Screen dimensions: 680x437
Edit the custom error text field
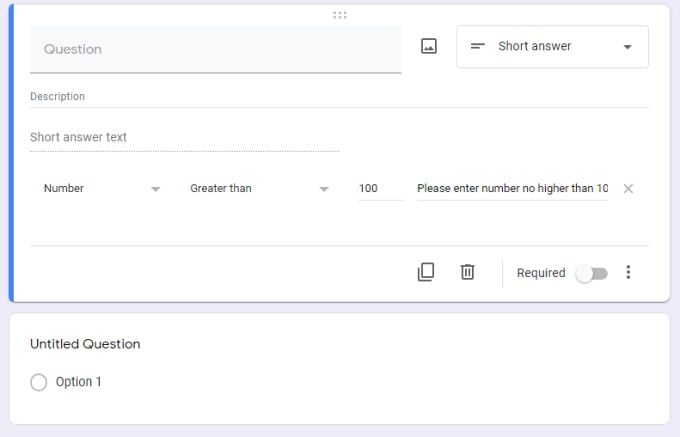512,188
